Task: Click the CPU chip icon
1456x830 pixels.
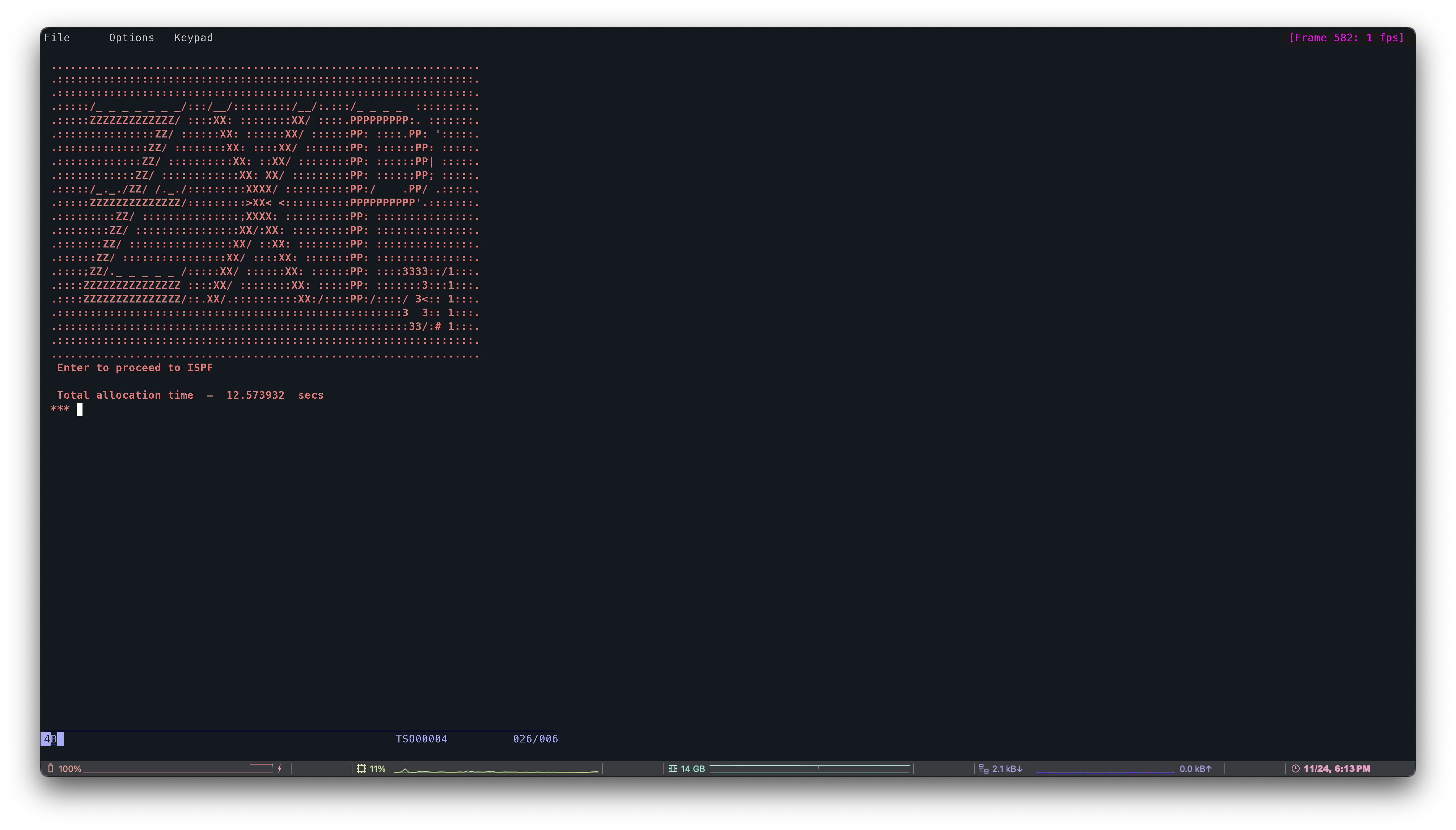Action: coord(361,768)
